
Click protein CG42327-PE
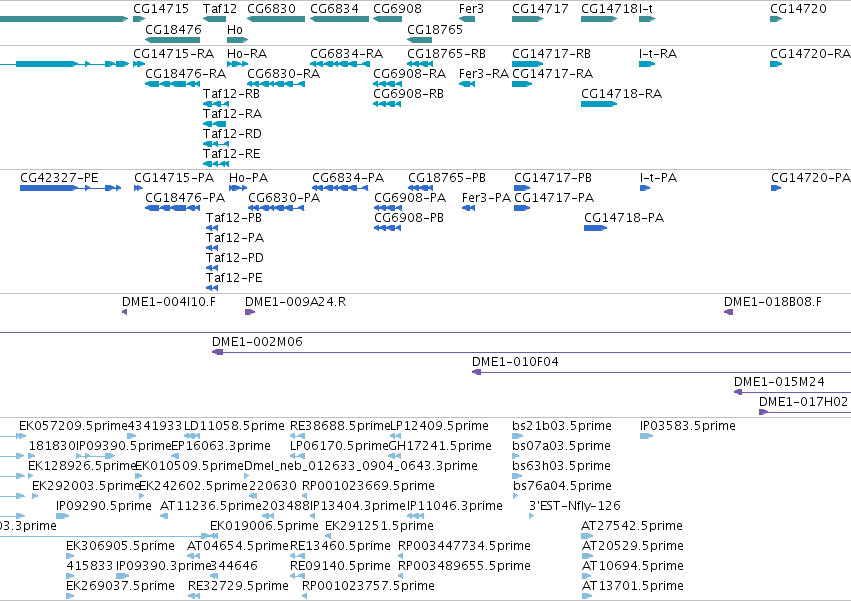point(59,178)
